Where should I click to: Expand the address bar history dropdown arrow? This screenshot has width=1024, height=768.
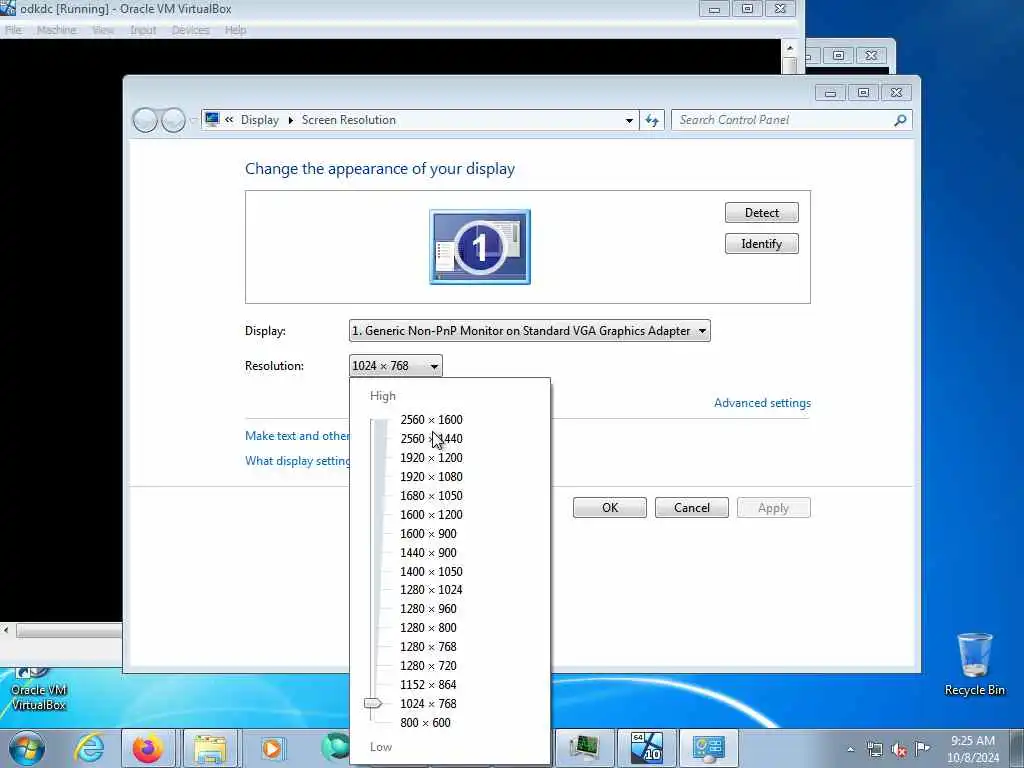pyautogui.click(x=629, y=120)
